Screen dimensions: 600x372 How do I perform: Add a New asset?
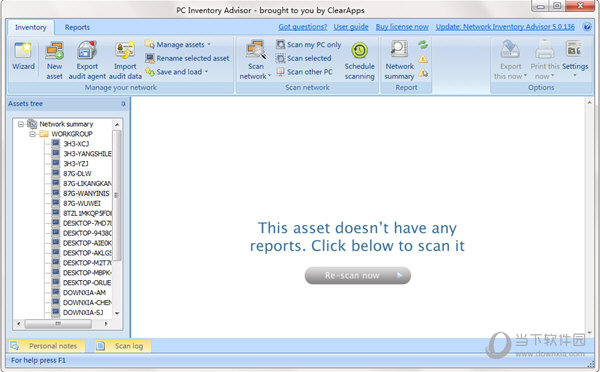coord(54,60)
